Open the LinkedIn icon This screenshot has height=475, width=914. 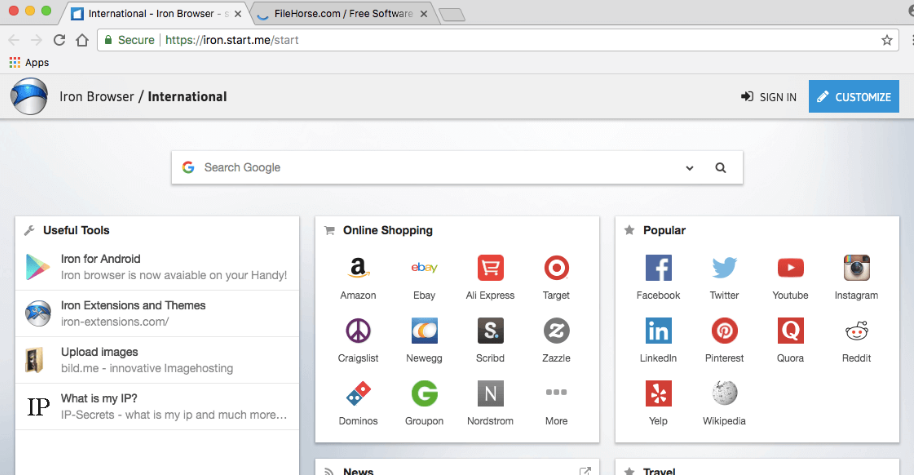coord(658,331)
